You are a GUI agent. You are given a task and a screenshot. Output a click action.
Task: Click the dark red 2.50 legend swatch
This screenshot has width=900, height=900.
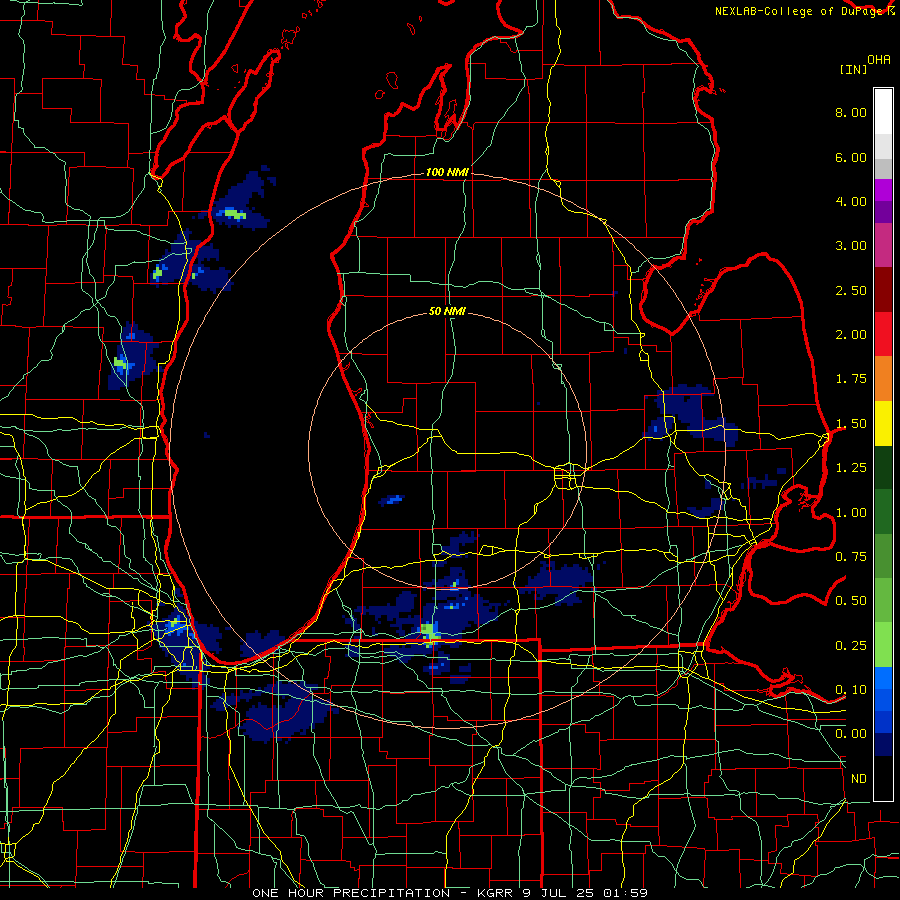click(x=883, y=289)
